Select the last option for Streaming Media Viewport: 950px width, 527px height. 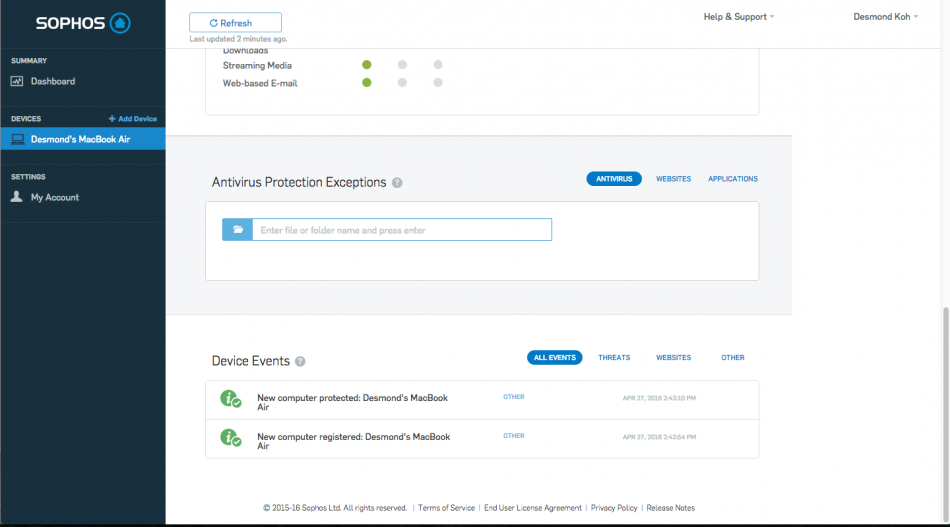click(438, 65)
